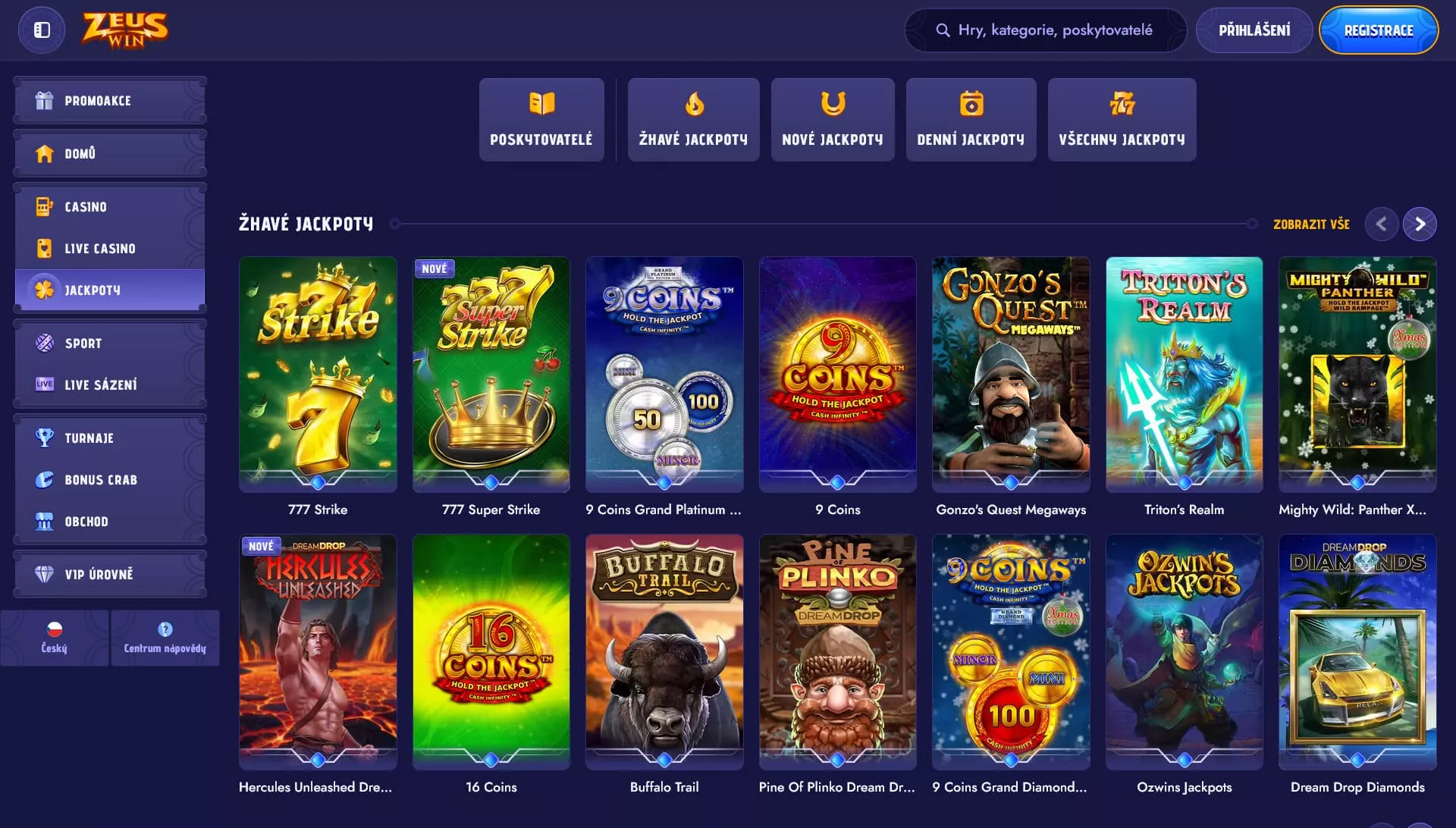Open Live Casino in the sidebar
1456x828 pixels.
tap(110, 248)
